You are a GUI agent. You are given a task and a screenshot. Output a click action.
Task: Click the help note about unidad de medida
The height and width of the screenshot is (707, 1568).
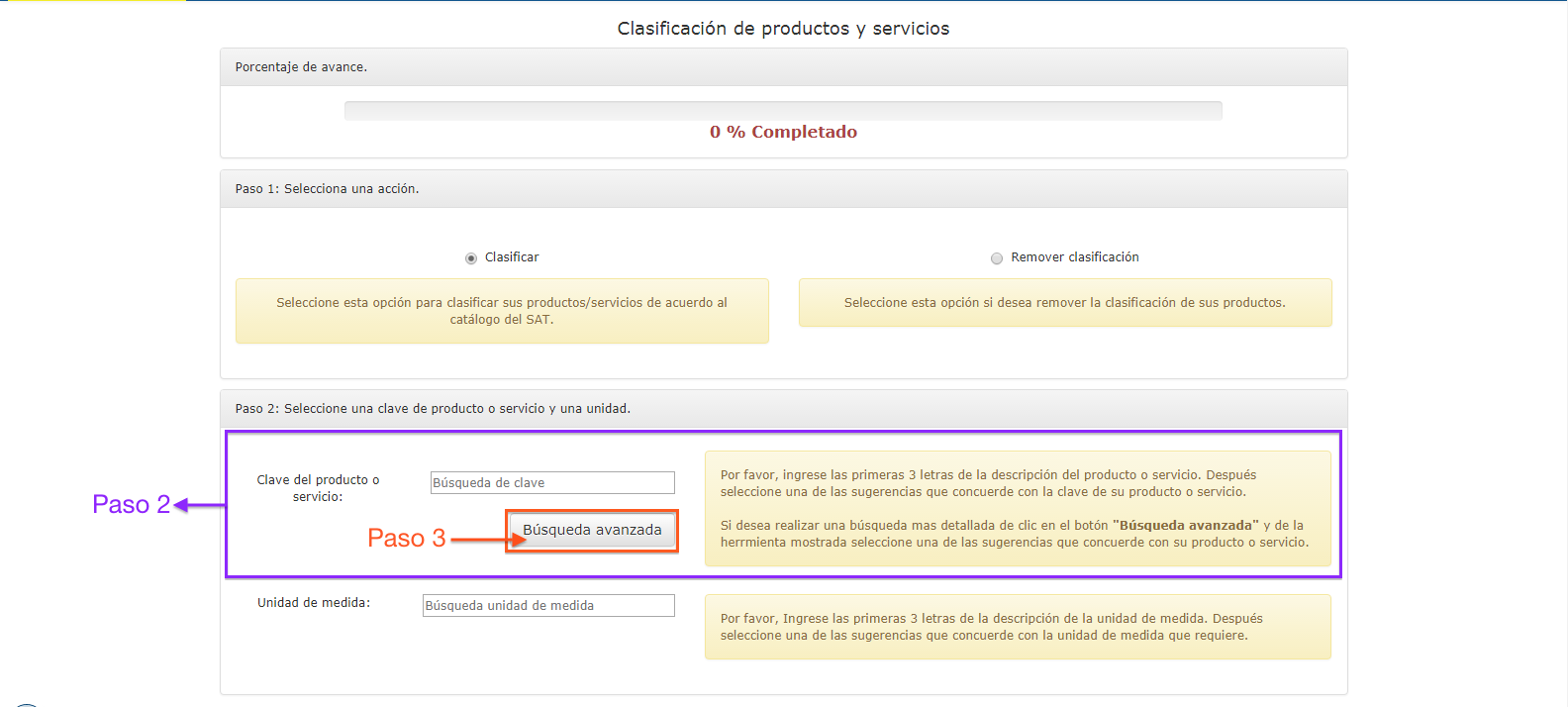point(1018,627)
